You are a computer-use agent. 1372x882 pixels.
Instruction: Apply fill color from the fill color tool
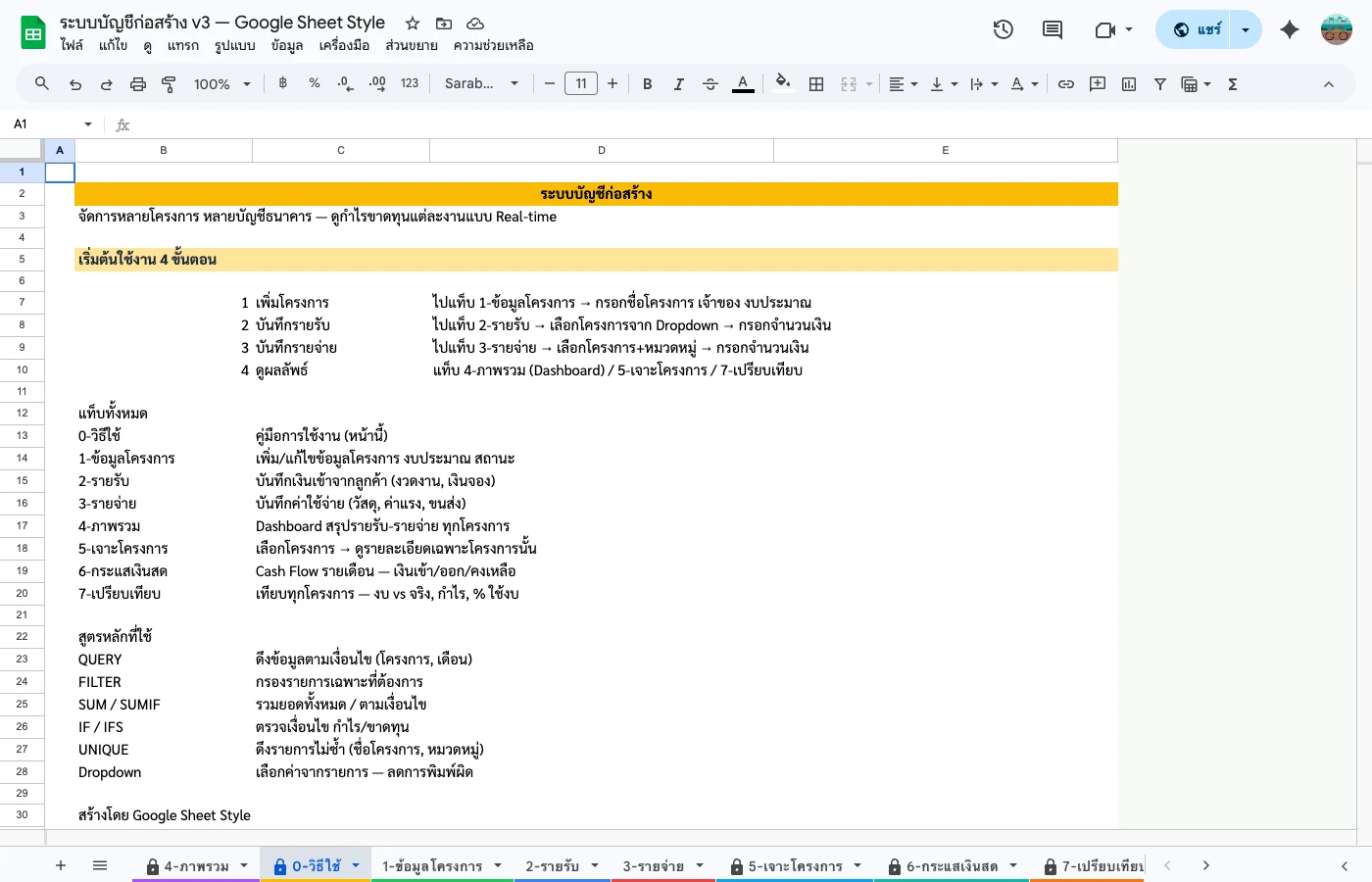pos(782,83)
